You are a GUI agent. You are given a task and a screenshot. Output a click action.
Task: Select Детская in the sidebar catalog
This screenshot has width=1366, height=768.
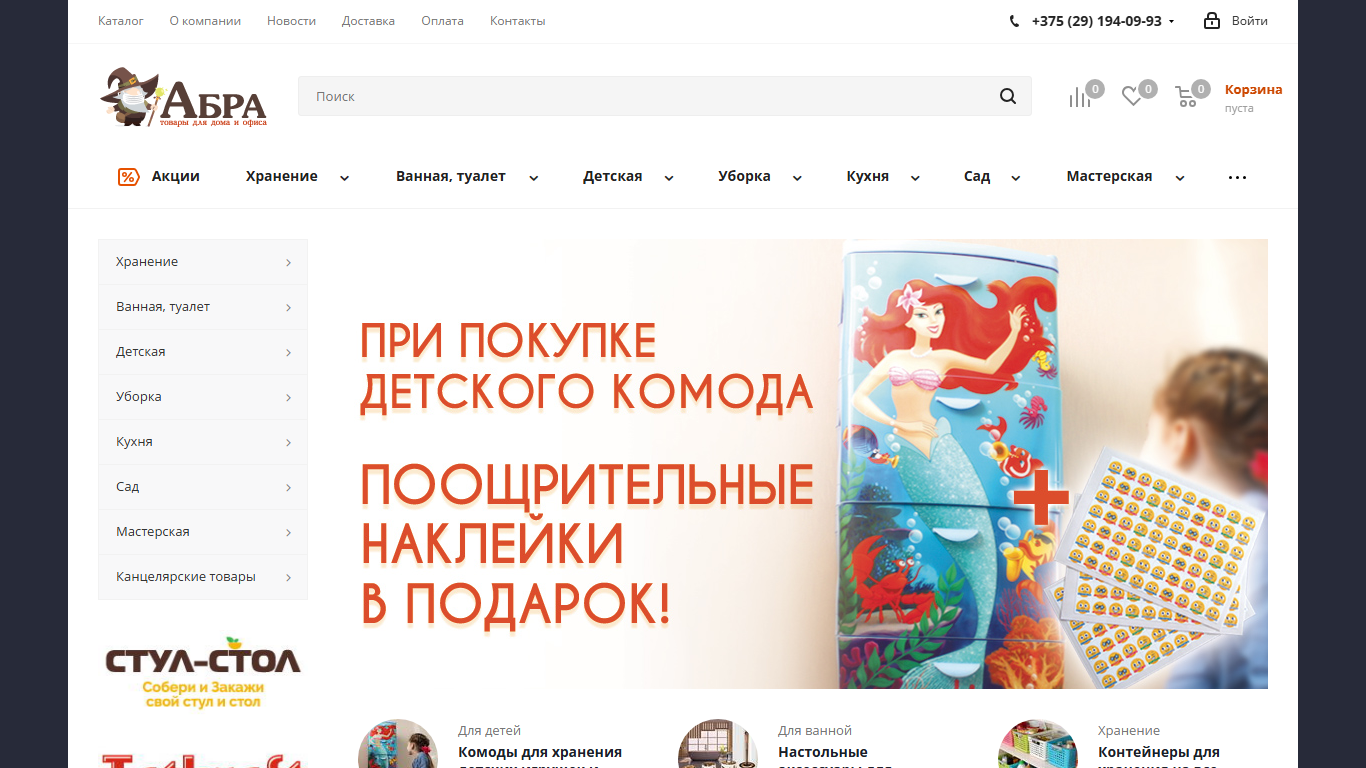(x=203, y=352)
